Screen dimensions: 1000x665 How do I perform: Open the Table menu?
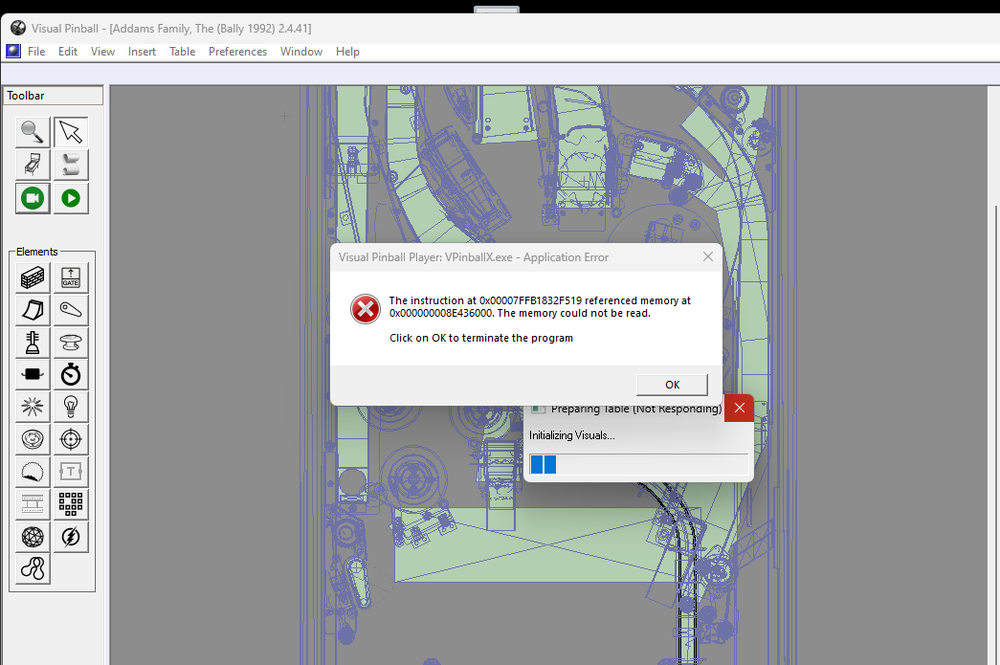(181, 51)
